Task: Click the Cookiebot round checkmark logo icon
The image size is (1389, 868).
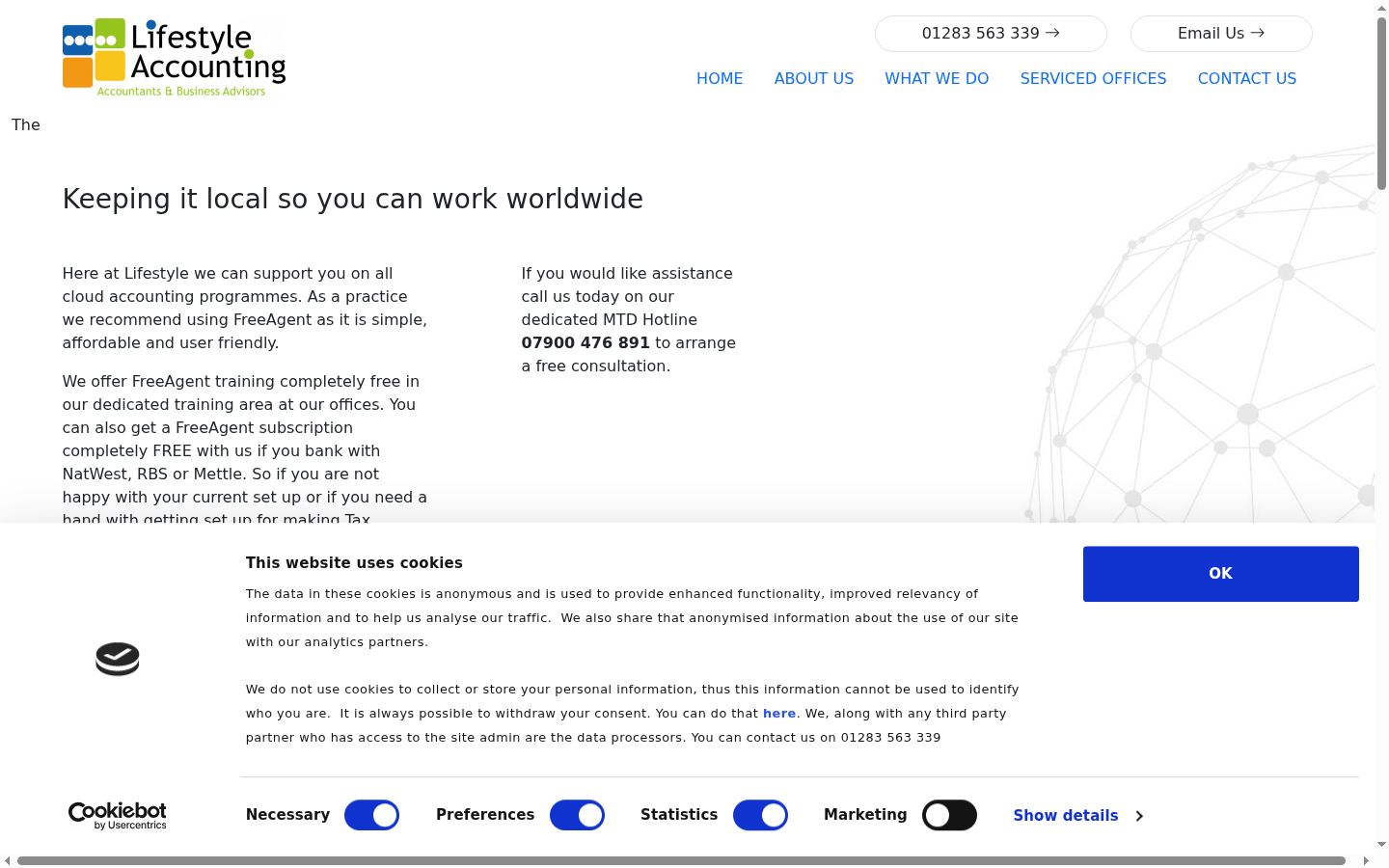Action: [118, 659]
